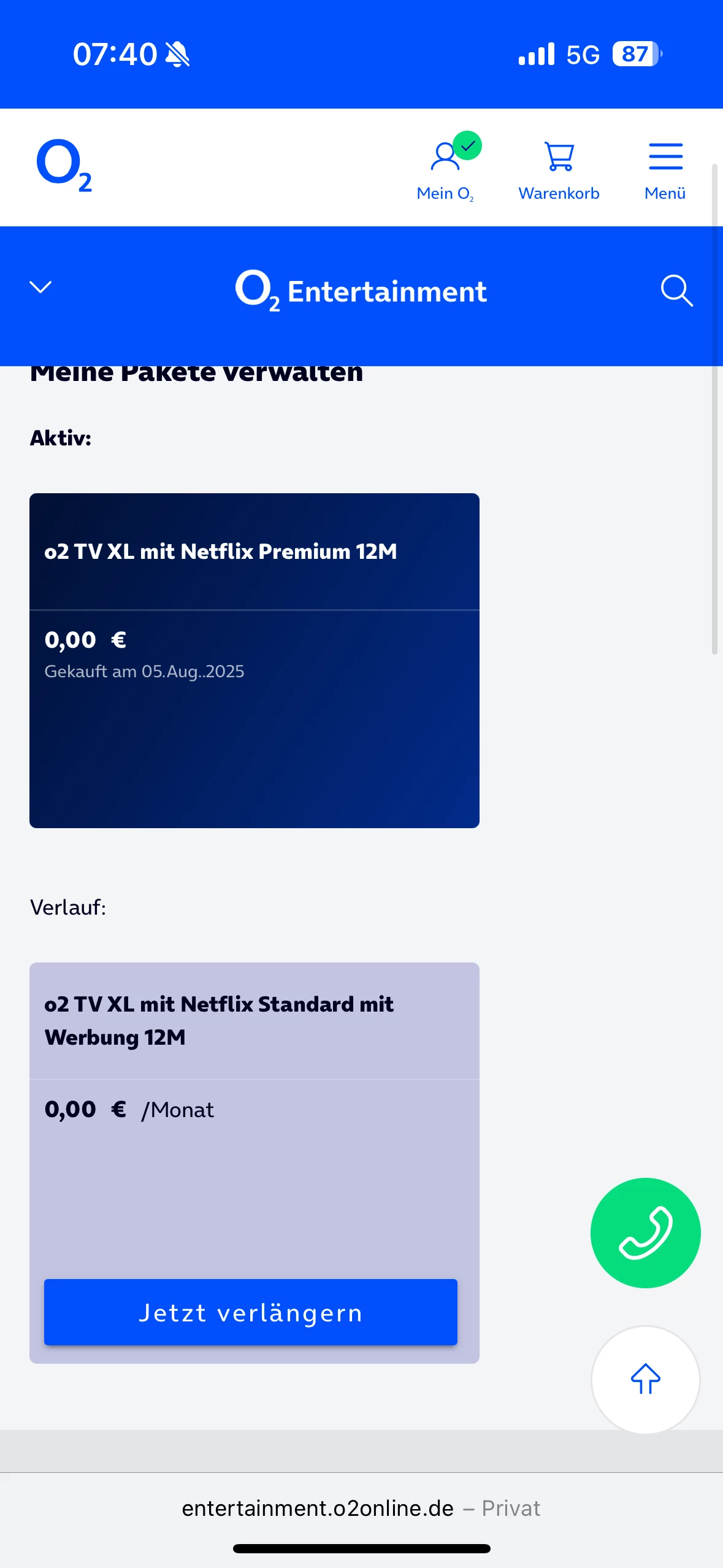Tap the scroll-to-top arrow button
This screenshot has height=1568, width=723.
click(645, 1379)
